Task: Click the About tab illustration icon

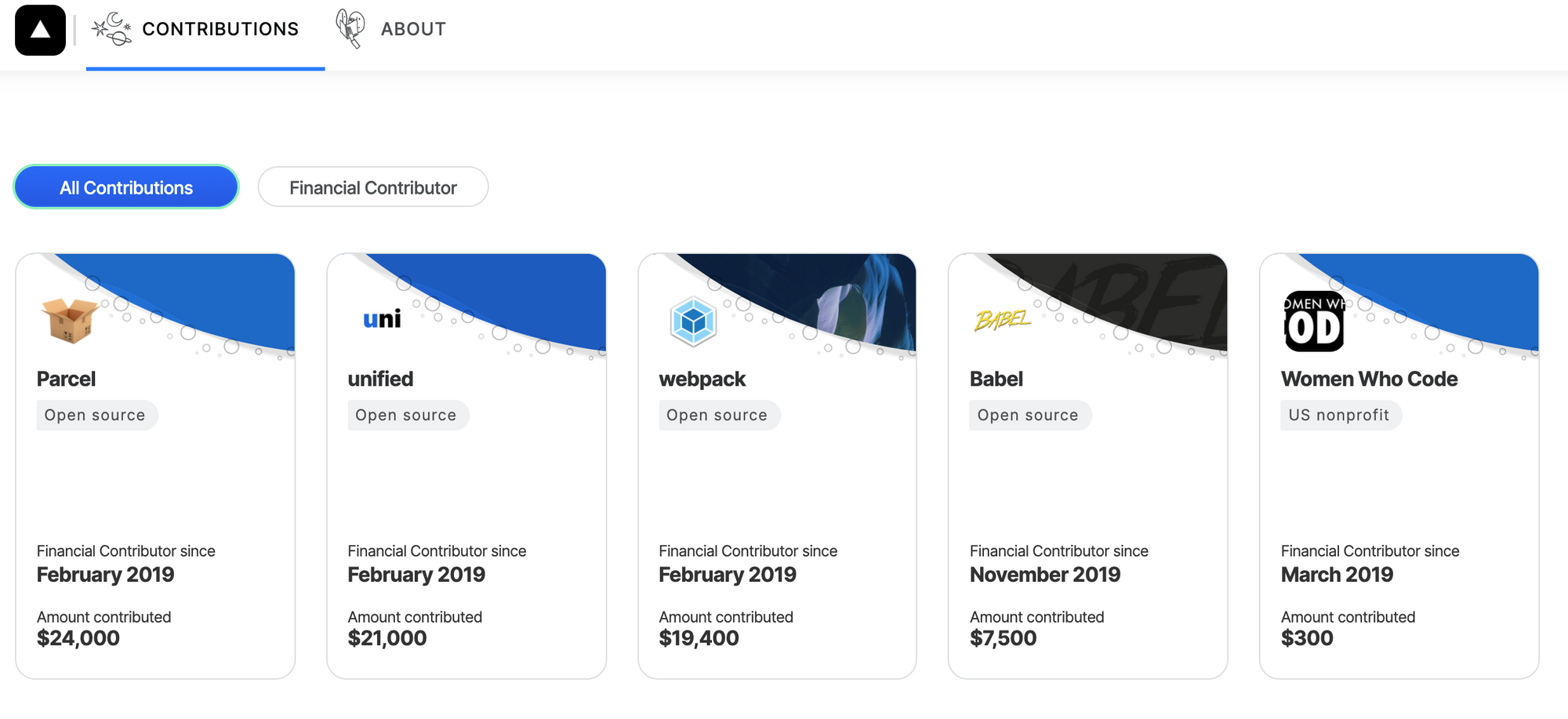Action: click(350, 29)
